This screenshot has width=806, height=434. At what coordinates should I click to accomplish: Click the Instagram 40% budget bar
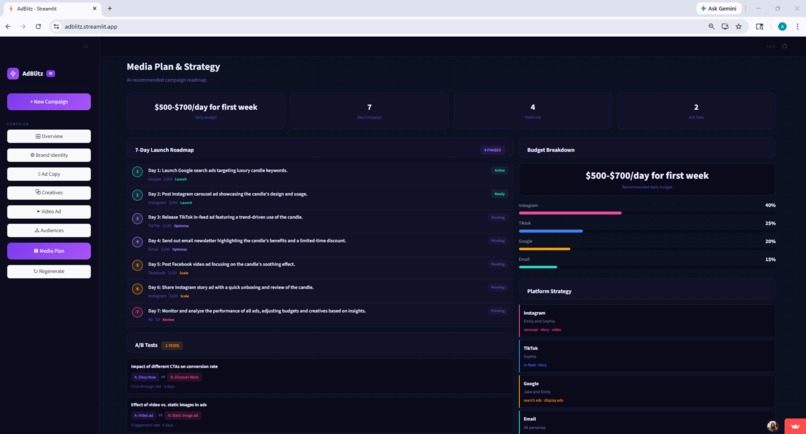pos(647,213)
